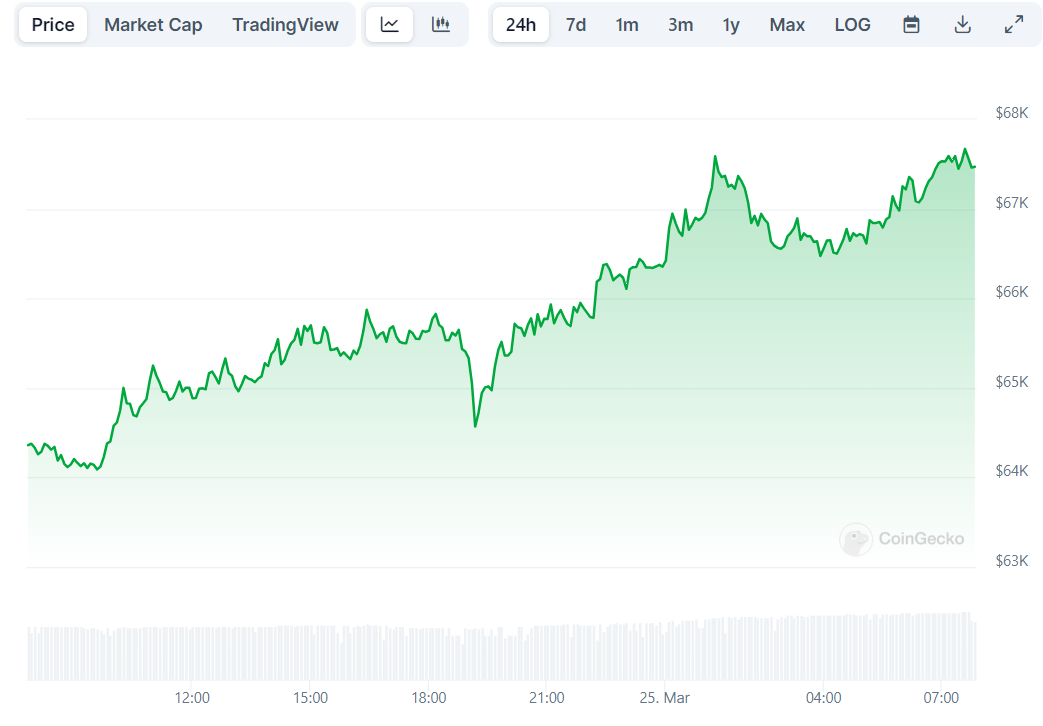Screen dimensions: 1043x726
Task: Switch to line chart view icon
Action: (x=390, y=25)
